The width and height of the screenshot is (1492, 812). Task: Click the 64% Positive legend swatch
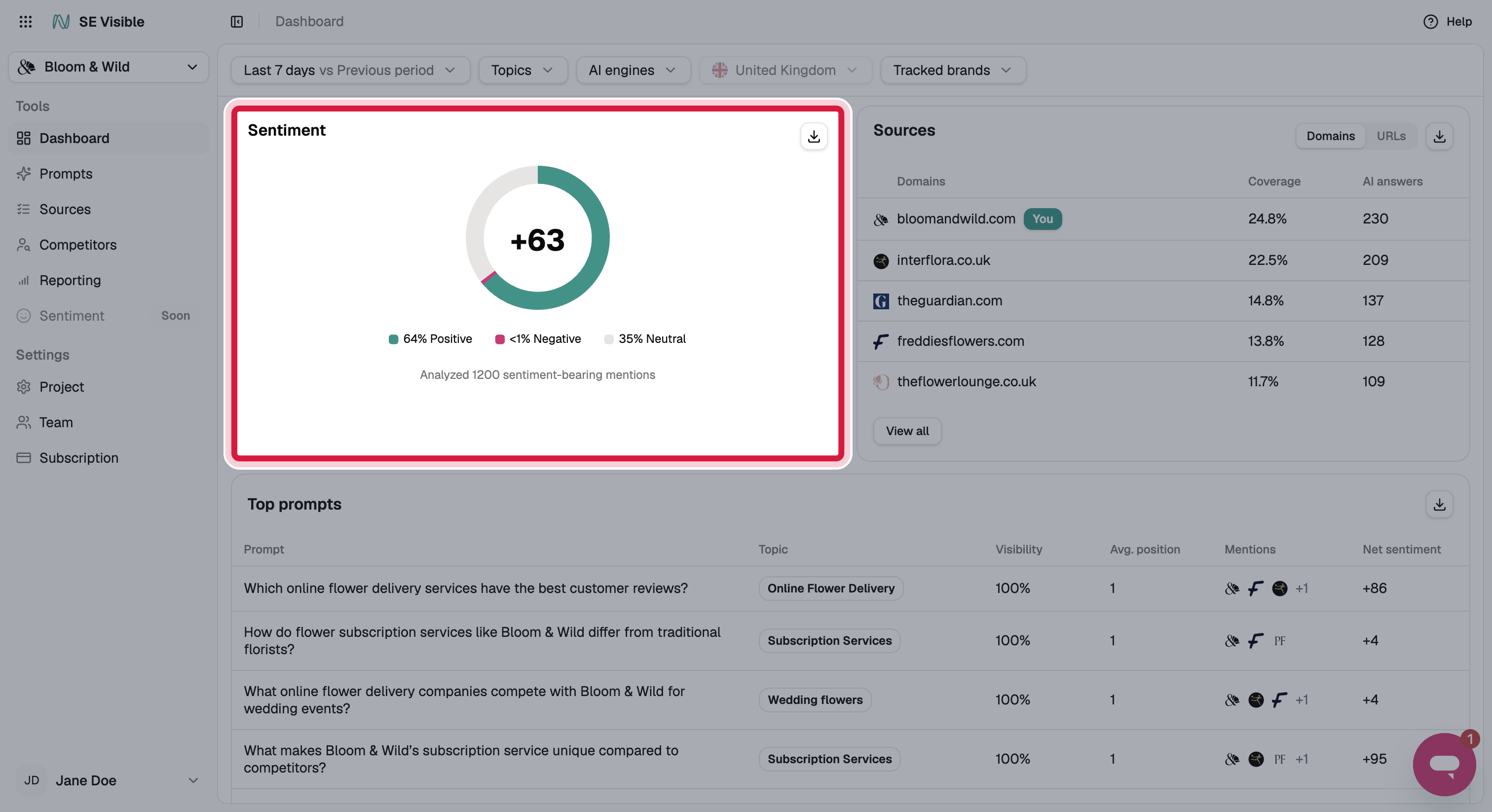click(393, 339)
